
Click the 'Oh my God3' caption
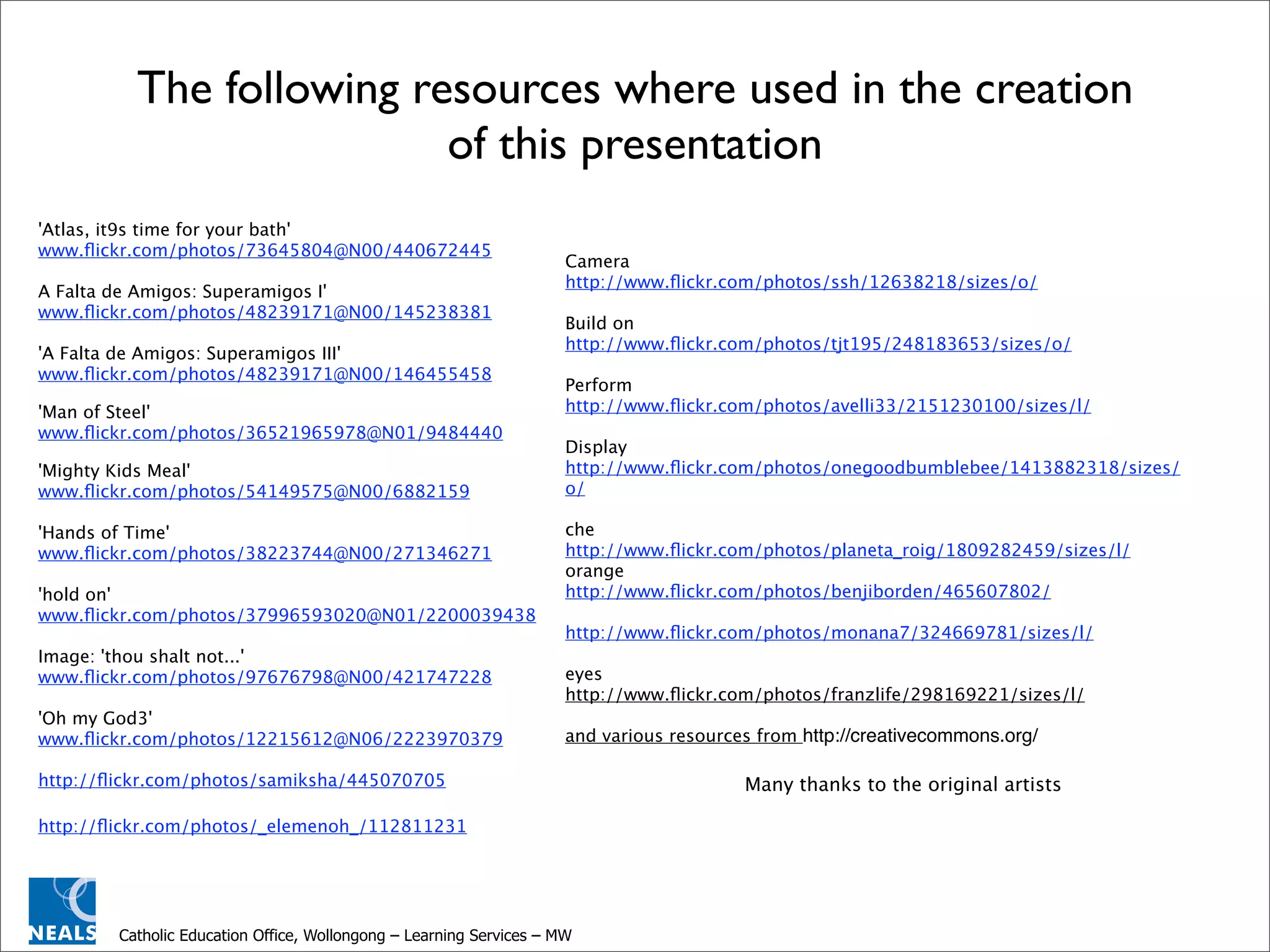[95, 718]
